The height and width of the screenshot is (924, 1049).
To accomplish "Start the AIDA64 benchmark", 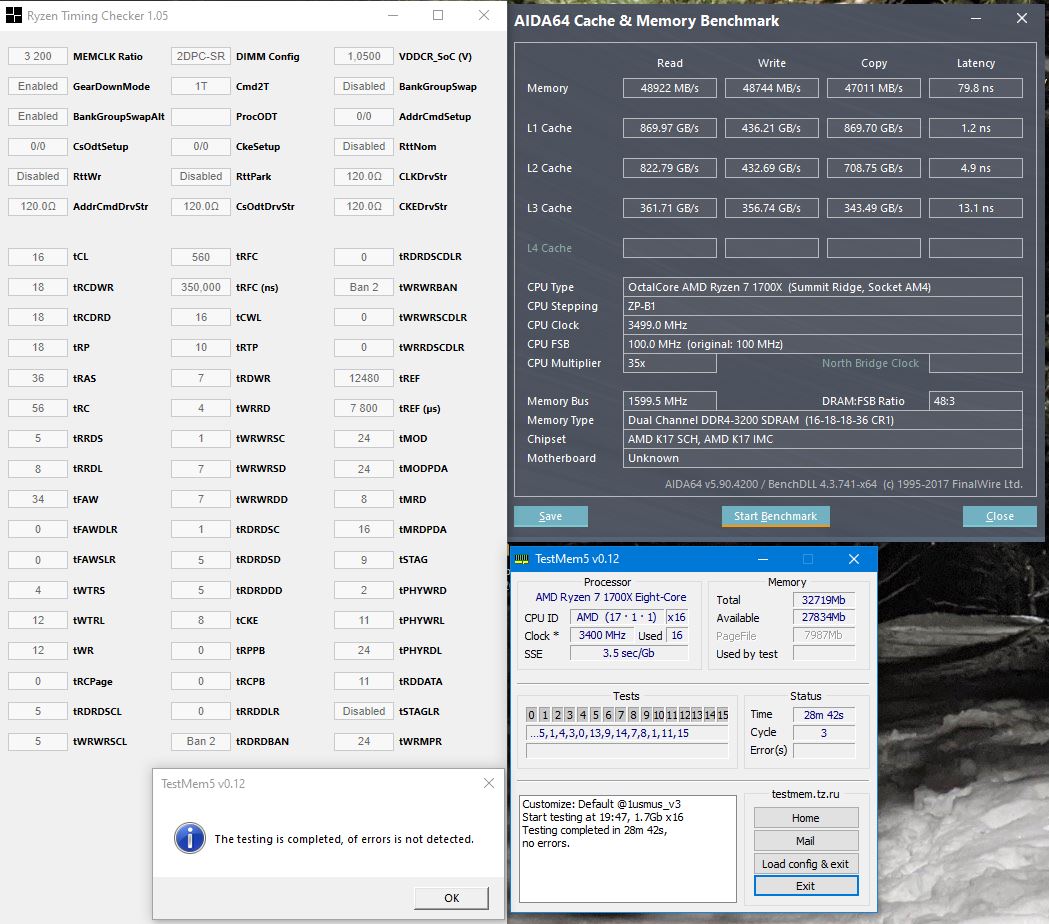I will (x=775, y=516).
